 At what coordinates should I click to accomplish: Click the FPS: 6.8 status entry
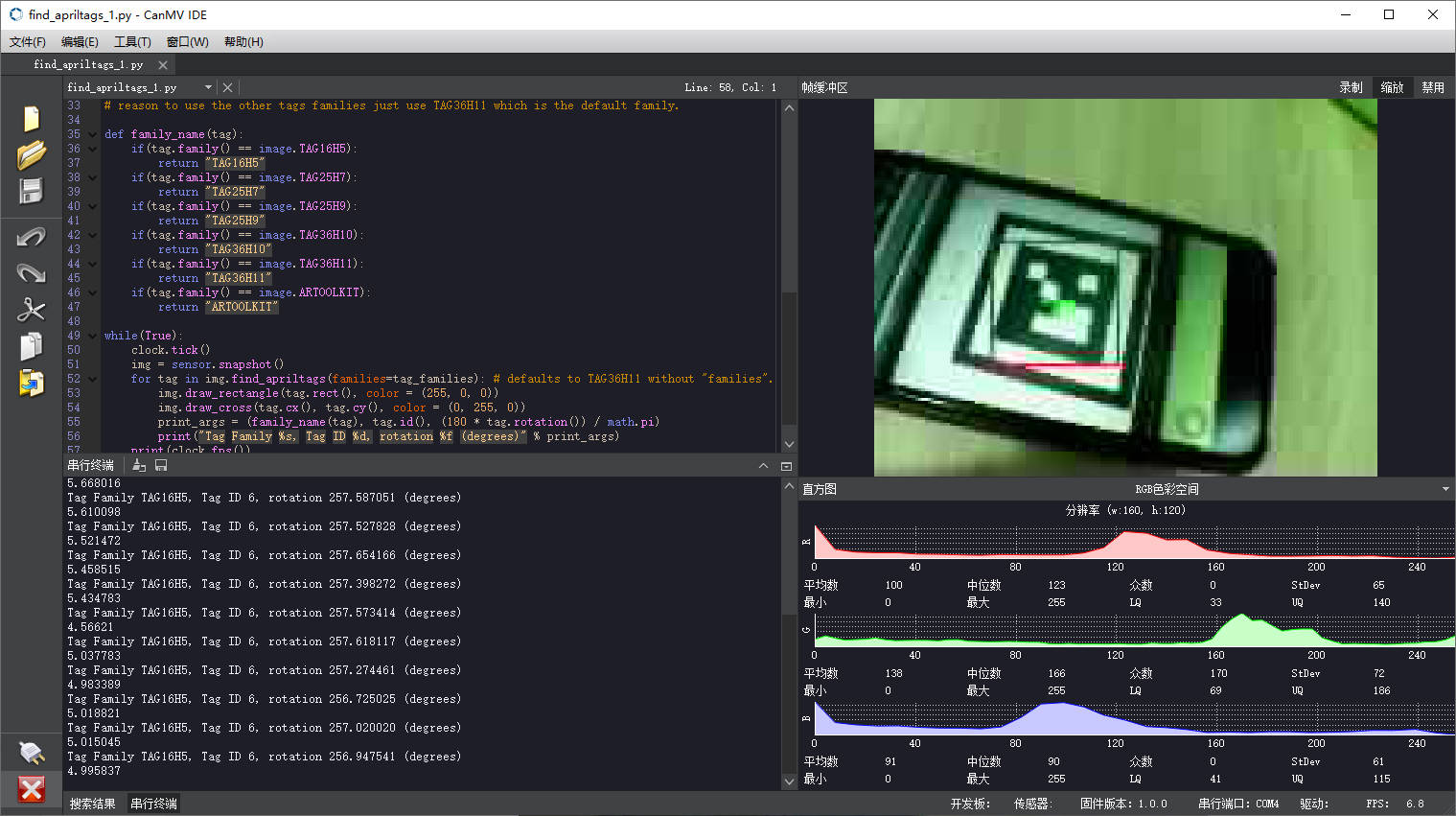(1395, 804)
